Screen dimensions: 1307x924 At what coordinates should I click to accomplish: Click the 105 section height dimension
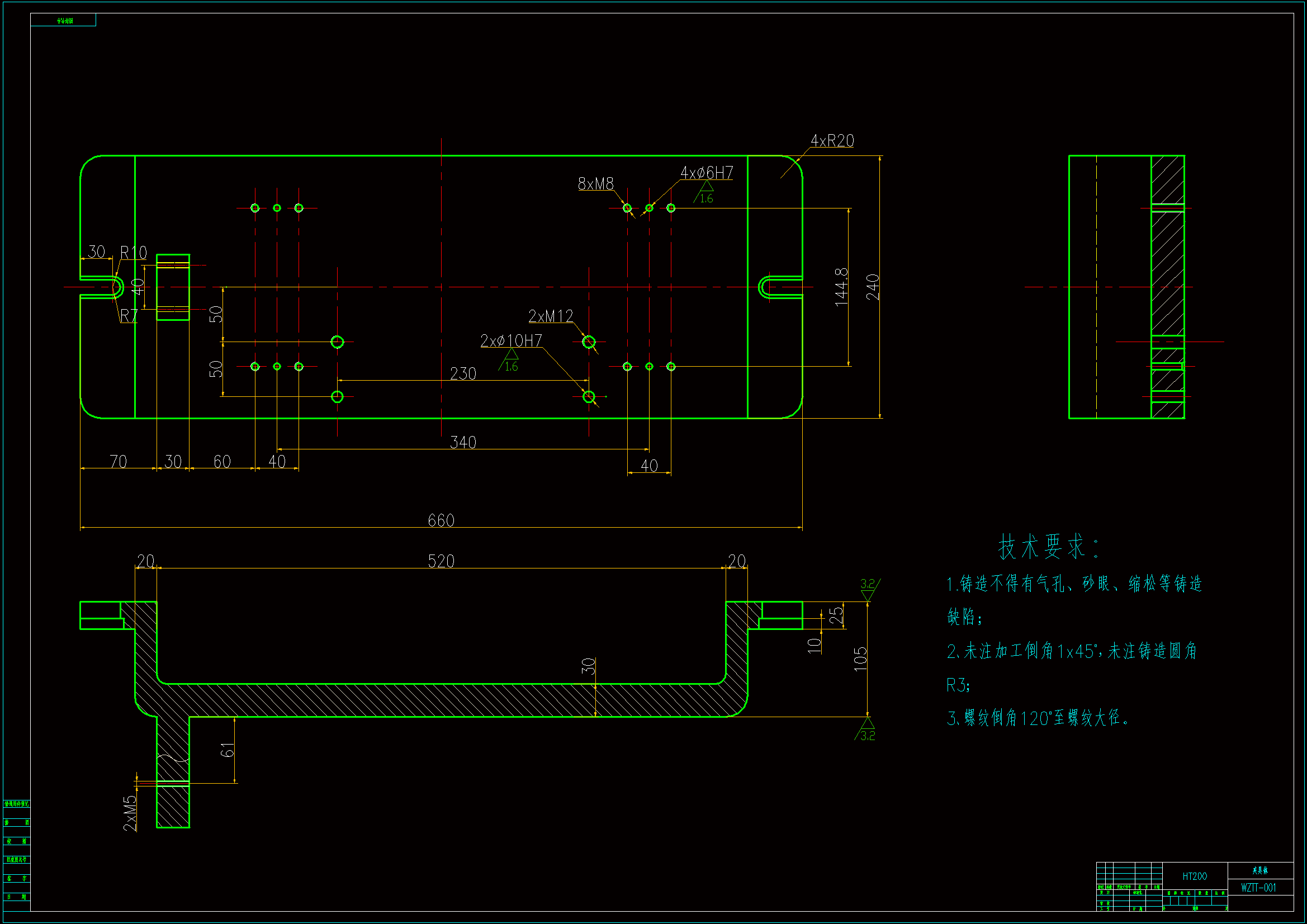coord(860,659)
